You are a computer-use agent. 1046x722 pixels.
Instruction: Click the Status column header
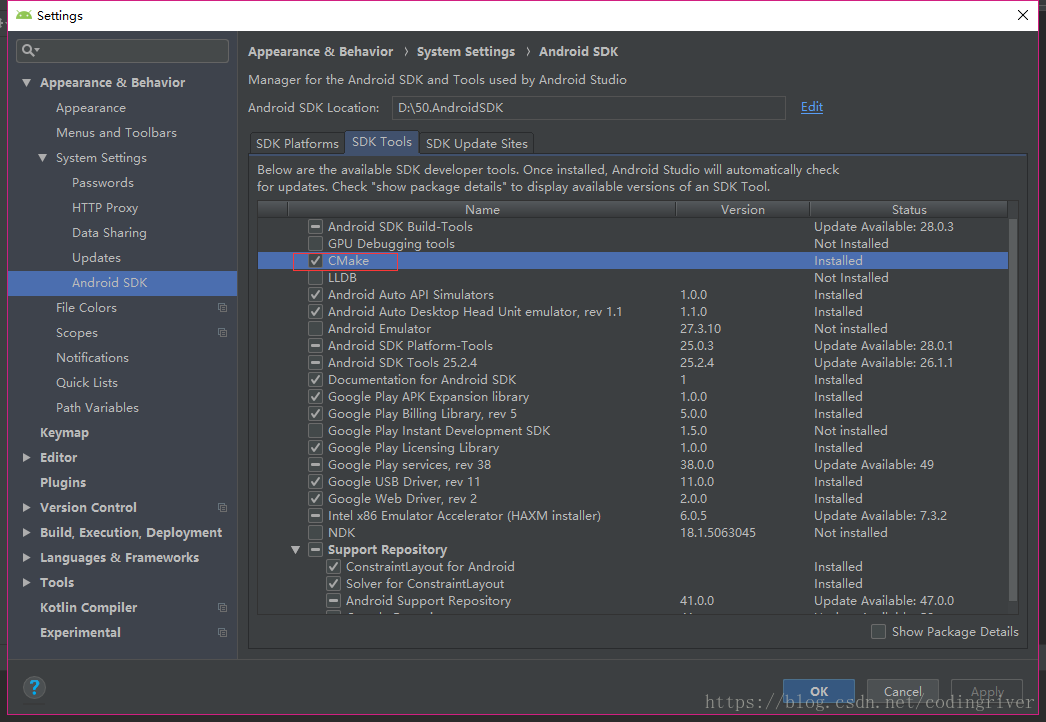909,210
